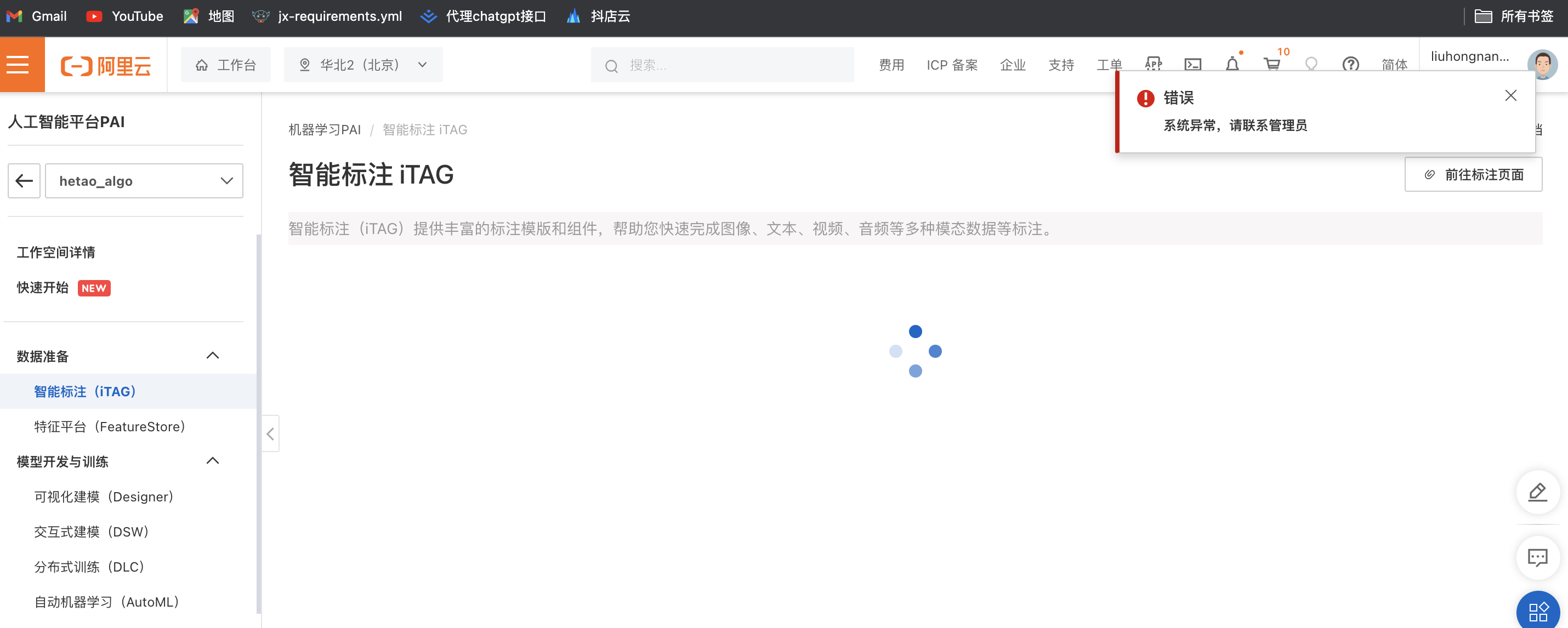Viewport: 1568px width, 628px height.
Task: Open the help question mark icon
Action: pos(1351,64)
